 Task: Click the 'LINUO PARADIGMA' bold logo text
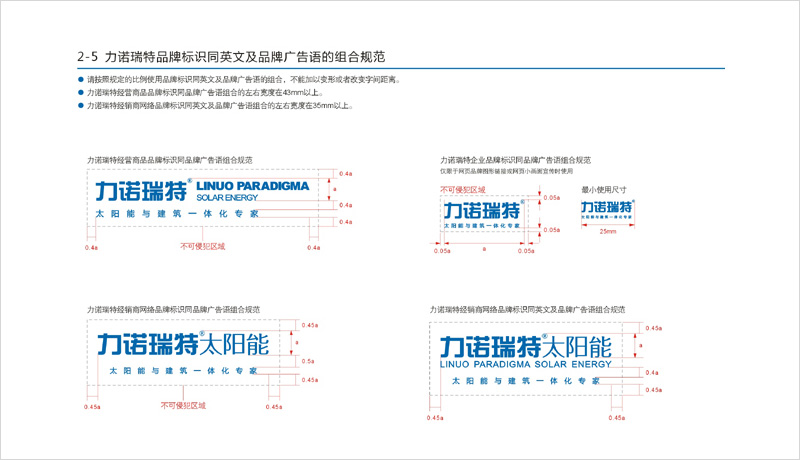tap(253, 186)
